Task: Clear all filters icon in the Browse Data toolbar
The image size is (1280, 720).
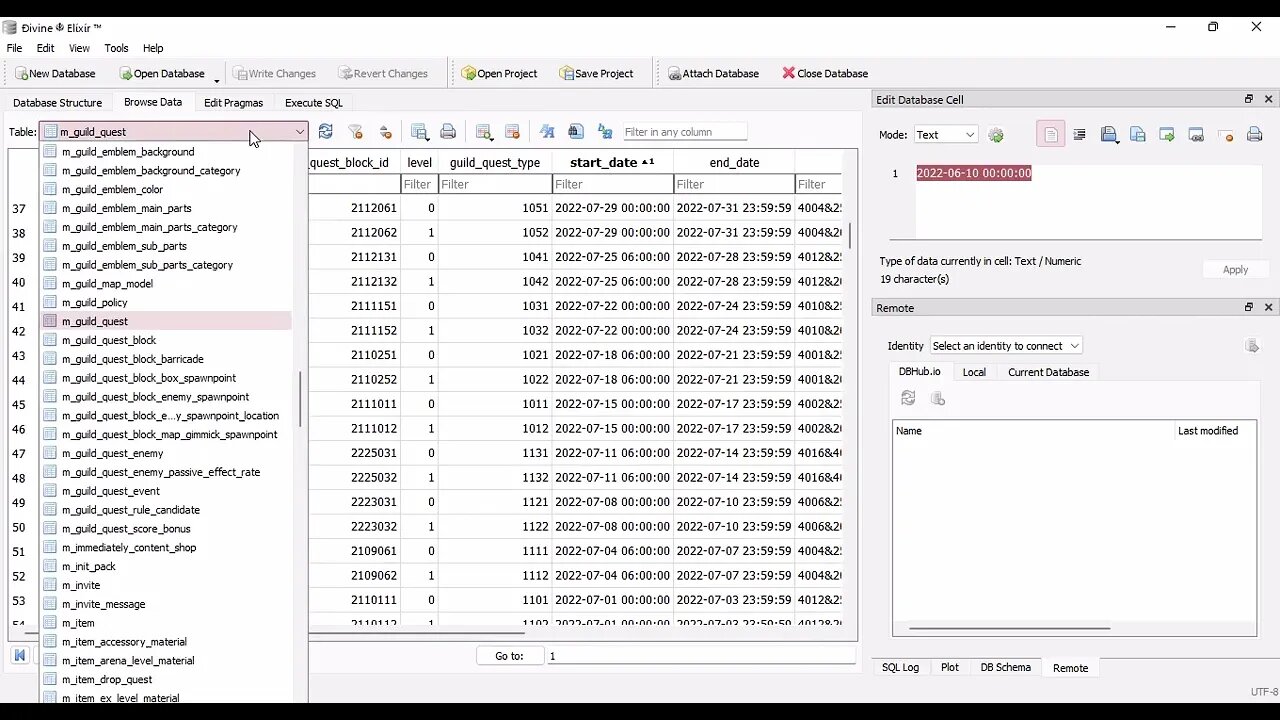Action: click(355, 131)
